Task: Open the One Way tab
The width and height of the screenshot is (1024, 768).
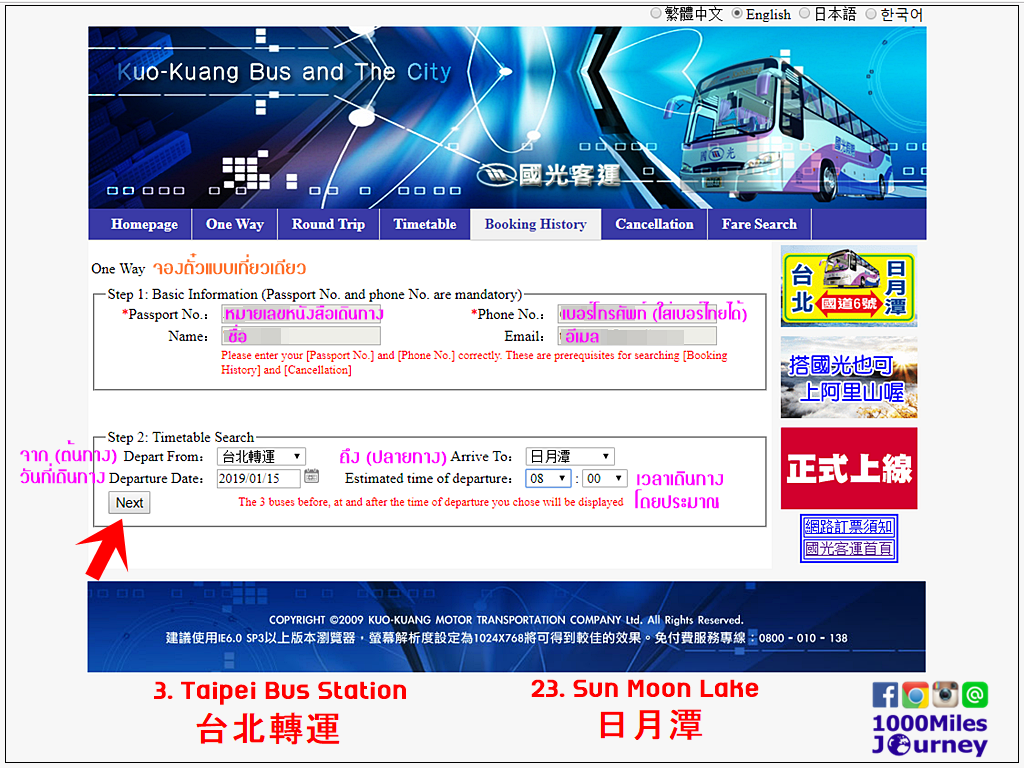Action: pyautogui.click(x=235, y=224)
